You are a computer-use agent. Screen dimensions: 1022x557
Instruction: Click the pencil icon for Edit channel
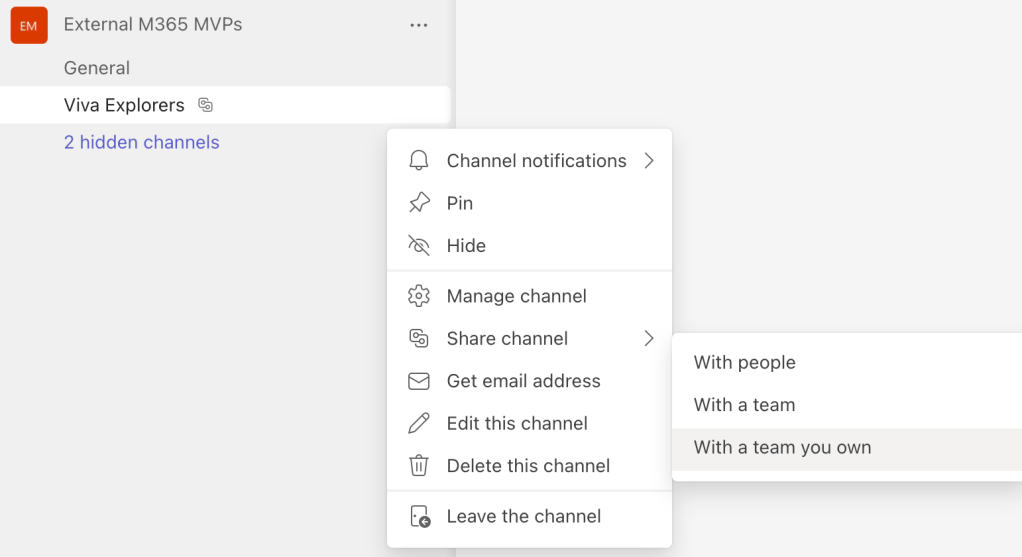tap(419, 424)
